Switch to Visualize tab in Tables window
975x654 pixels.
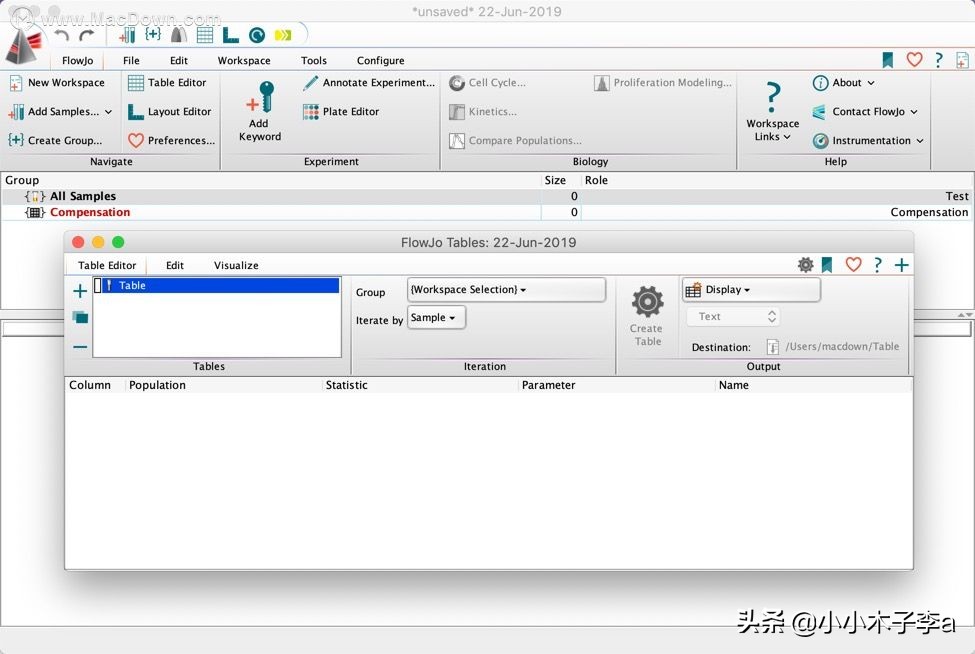[x=236, y=265]
